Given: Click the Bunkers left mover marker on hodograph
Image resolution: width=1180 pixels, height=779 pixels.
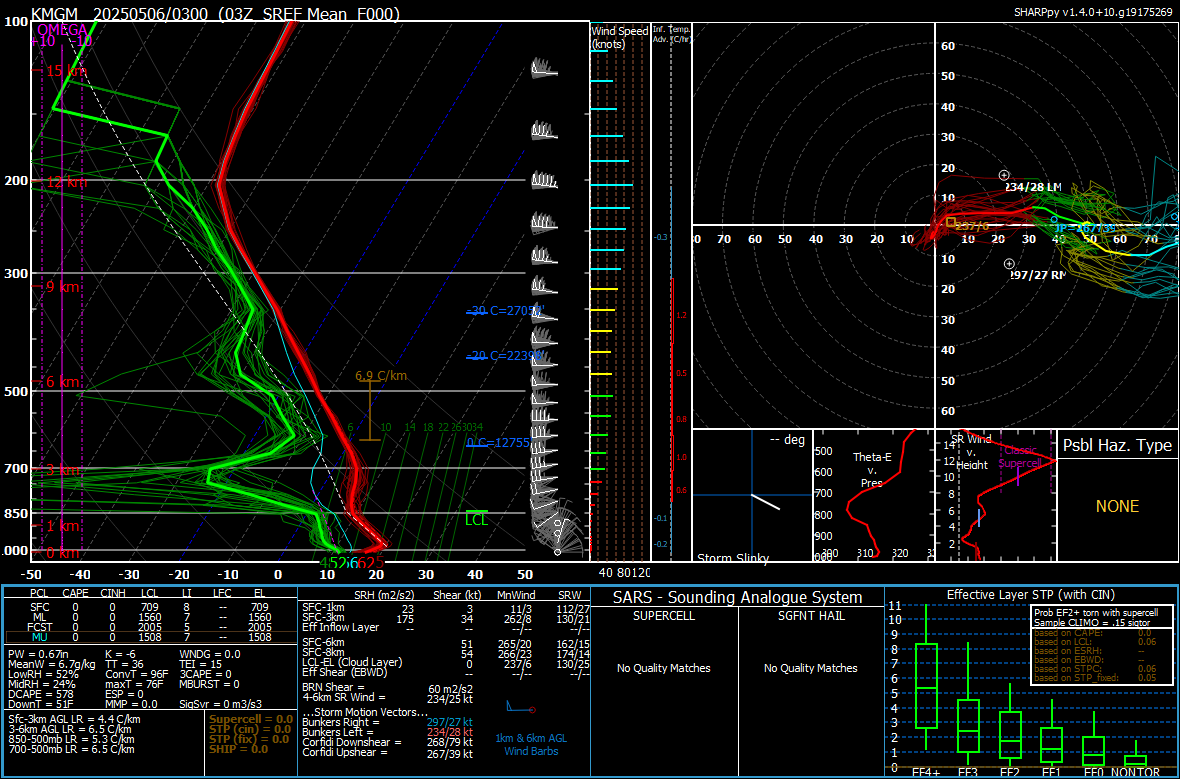Looking at the screenshot, I should 1004,175.
